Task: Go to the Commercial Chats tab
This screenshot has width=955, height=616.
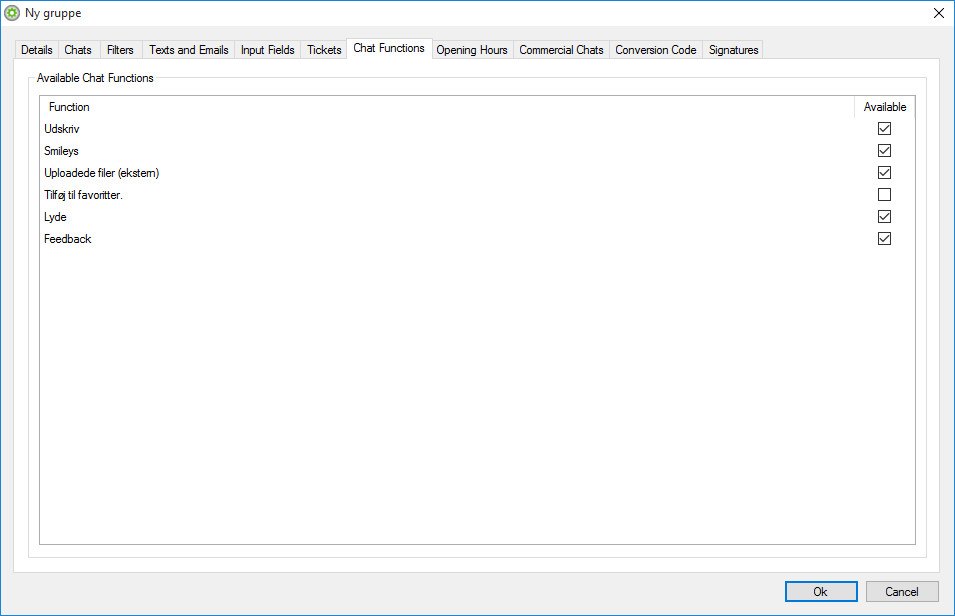Action: (561, 50)
